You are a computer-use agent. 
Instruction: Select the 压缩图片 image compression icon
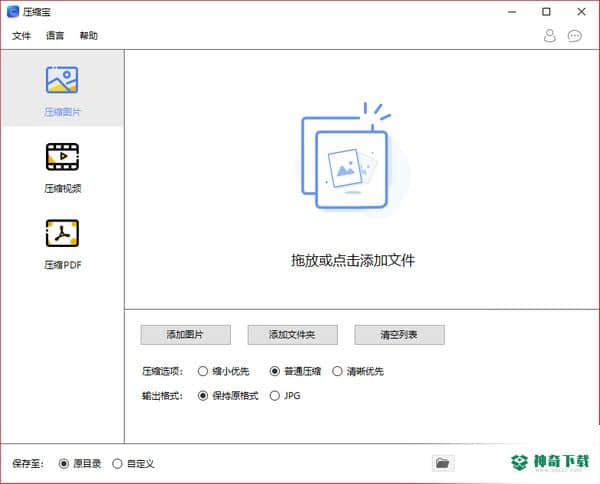62,80
